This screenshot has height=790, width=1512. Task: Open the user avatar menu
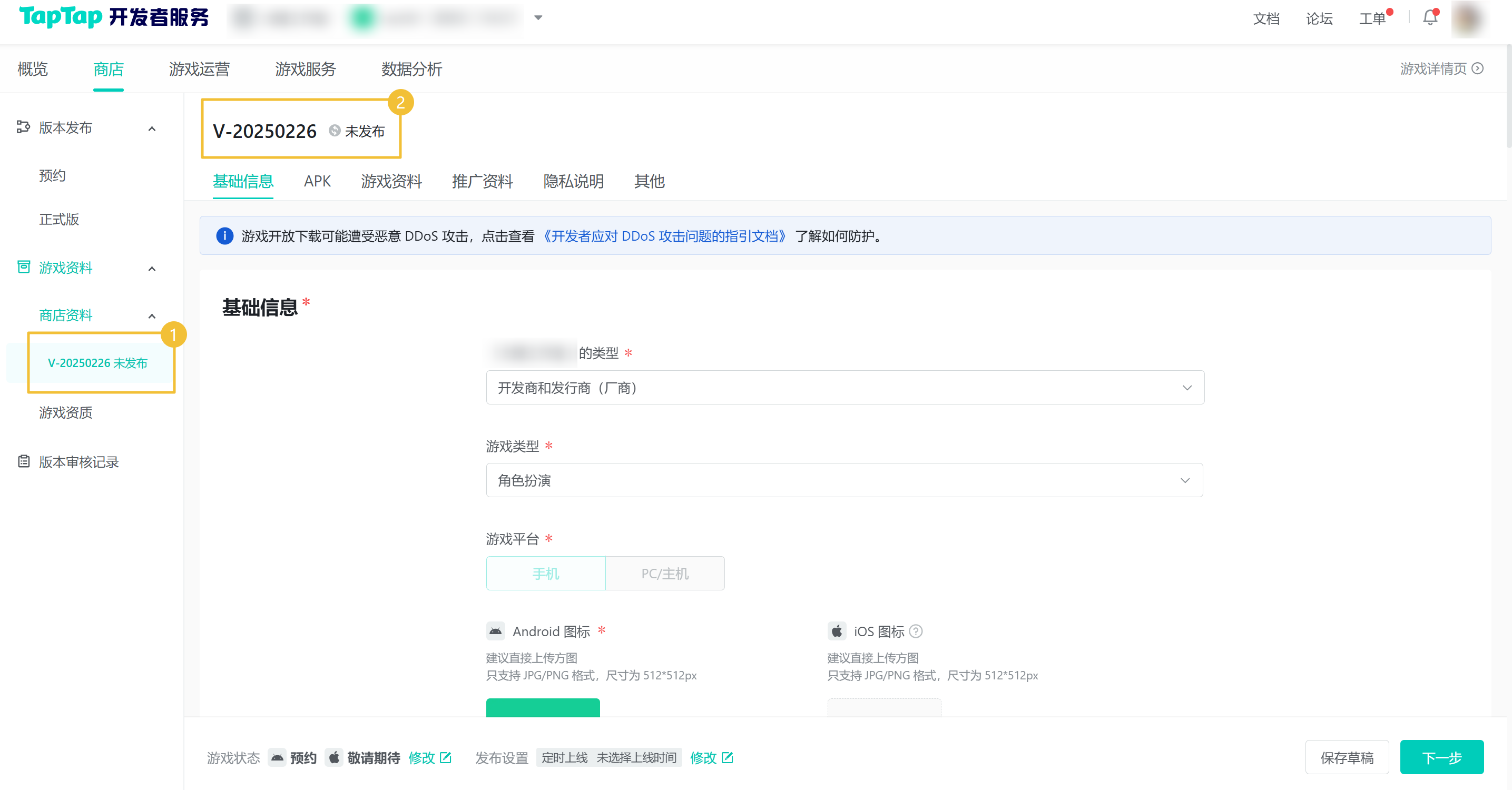click(1468, 18)
